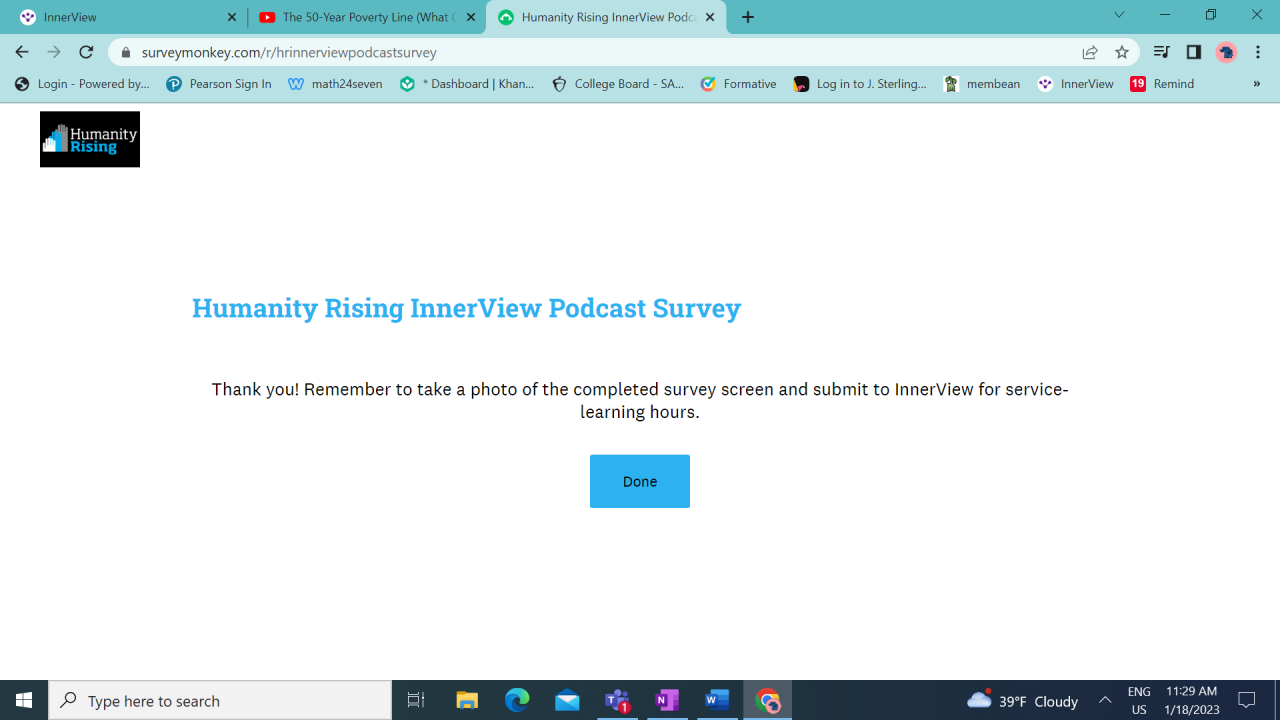Click the taskbar search box

220,700
